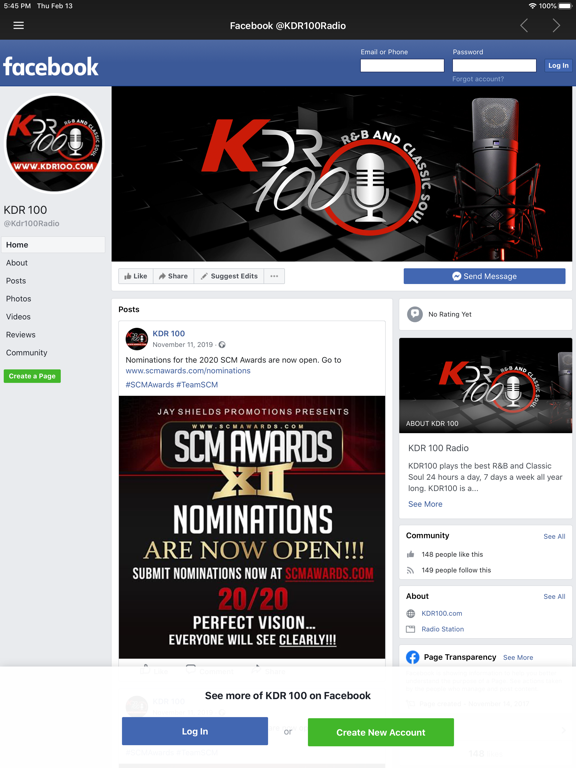
Task: Open the KDR100.com website link
Action: [x=441, y=613]
